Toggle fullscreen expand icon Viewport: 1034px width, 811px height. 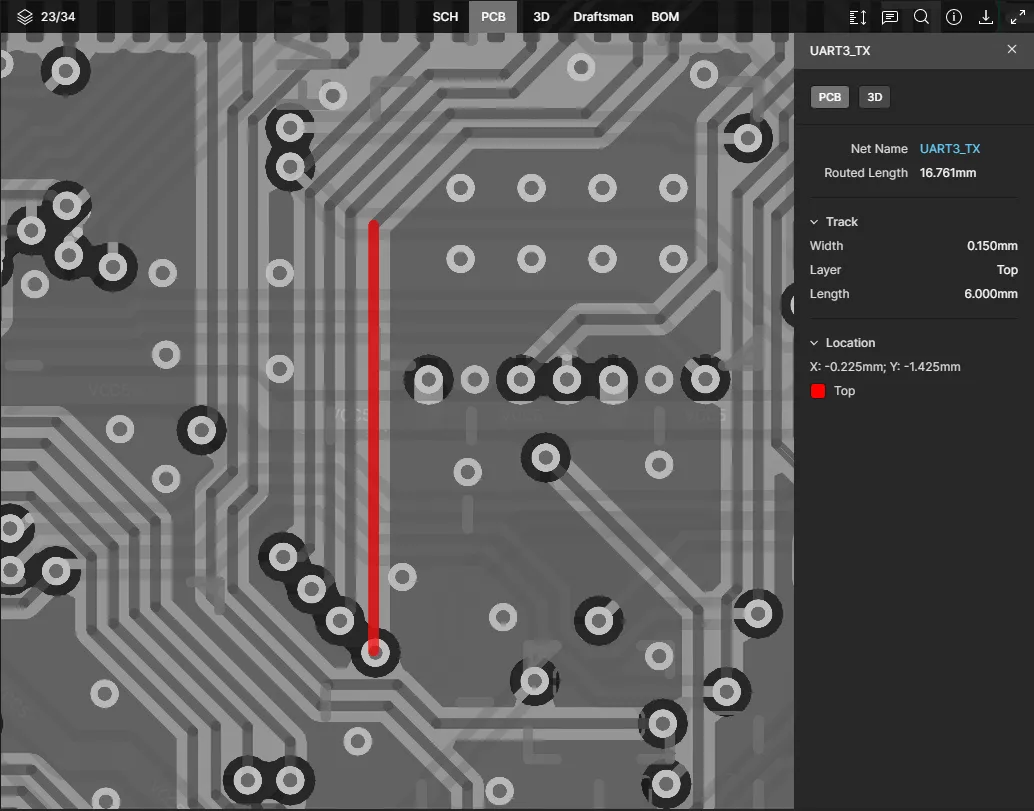[x=1018, y=17]
